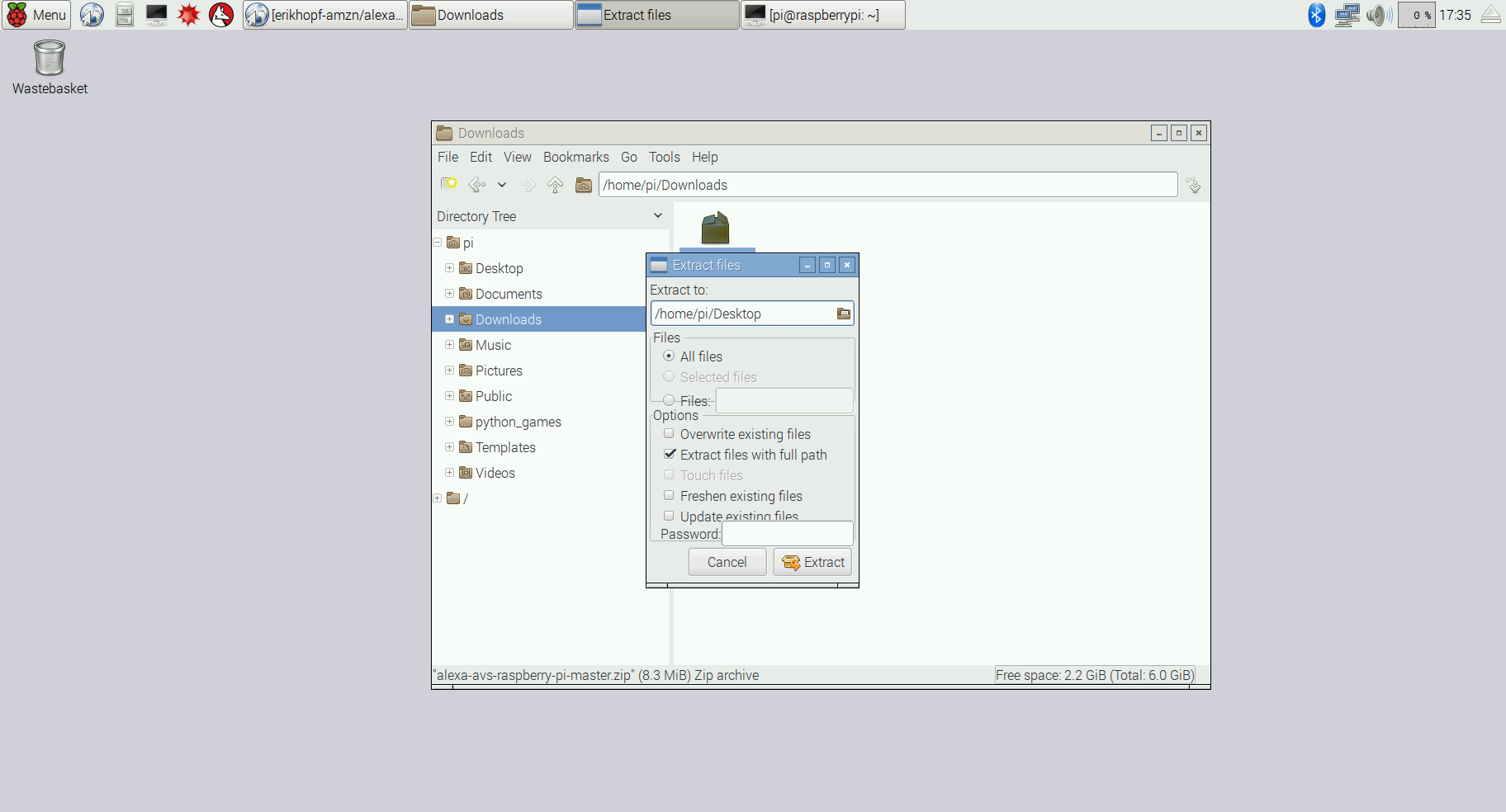Enable Overwrite existing files checkbox
Screen dimensions: 1506x812
[x=669, y=433]
